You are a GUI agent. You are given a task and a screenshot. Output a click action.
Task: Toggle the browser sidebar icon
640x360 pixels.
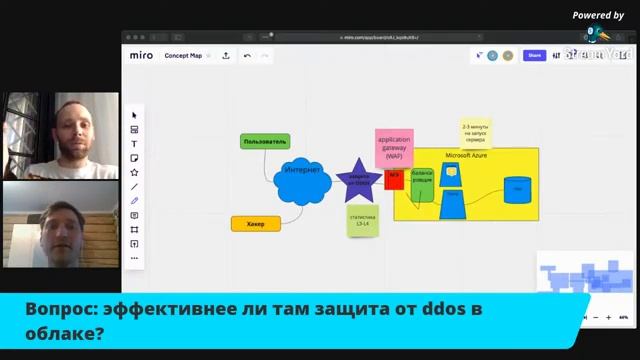[178, 37]
